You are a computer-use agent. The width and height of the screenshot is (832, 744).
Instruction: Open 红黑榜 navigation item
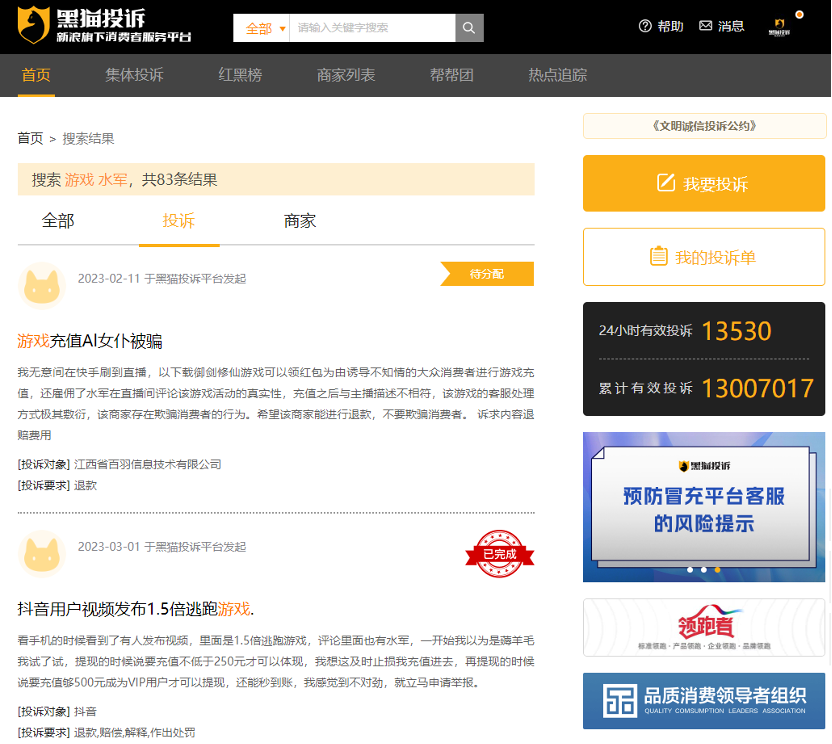(240, 75)
